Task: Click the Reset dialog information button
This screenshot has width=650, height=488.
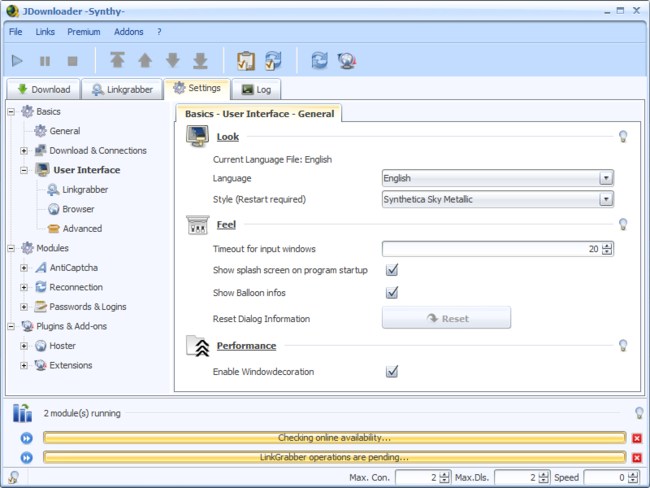Action: point(446,318)
